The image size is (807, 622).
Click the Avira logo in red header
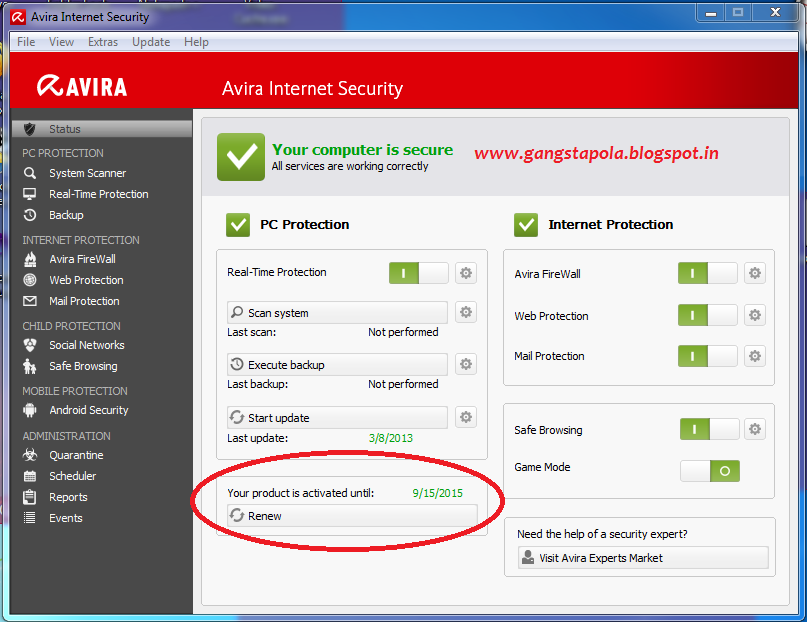[82, 86]
